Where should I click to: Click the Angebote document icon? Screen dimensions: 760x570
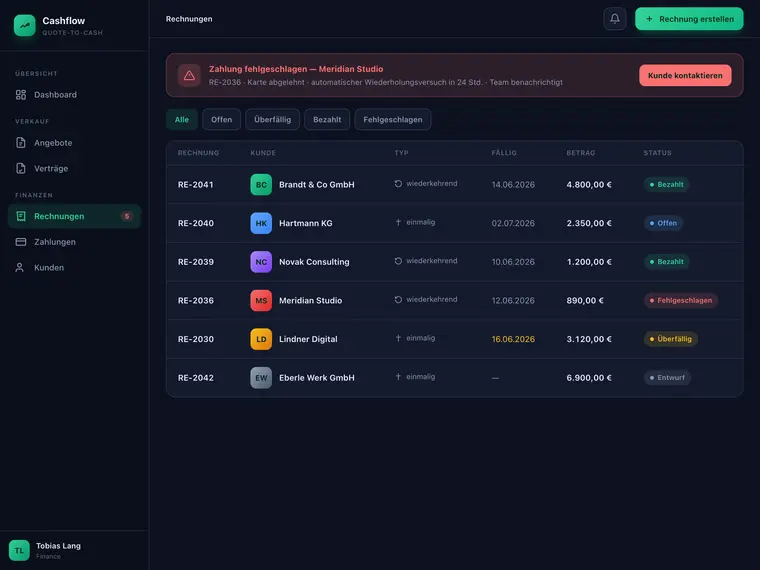(21, 142)
